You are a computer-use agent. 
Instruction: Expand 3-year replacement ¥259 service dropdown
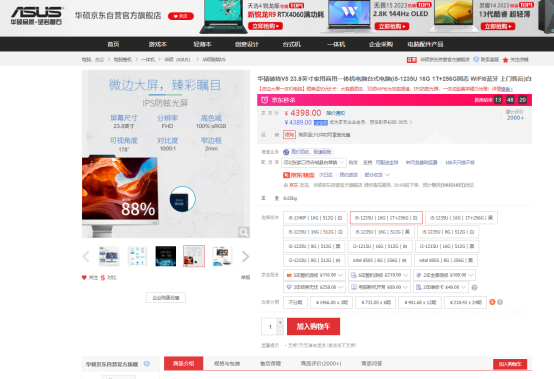(314, 287)
